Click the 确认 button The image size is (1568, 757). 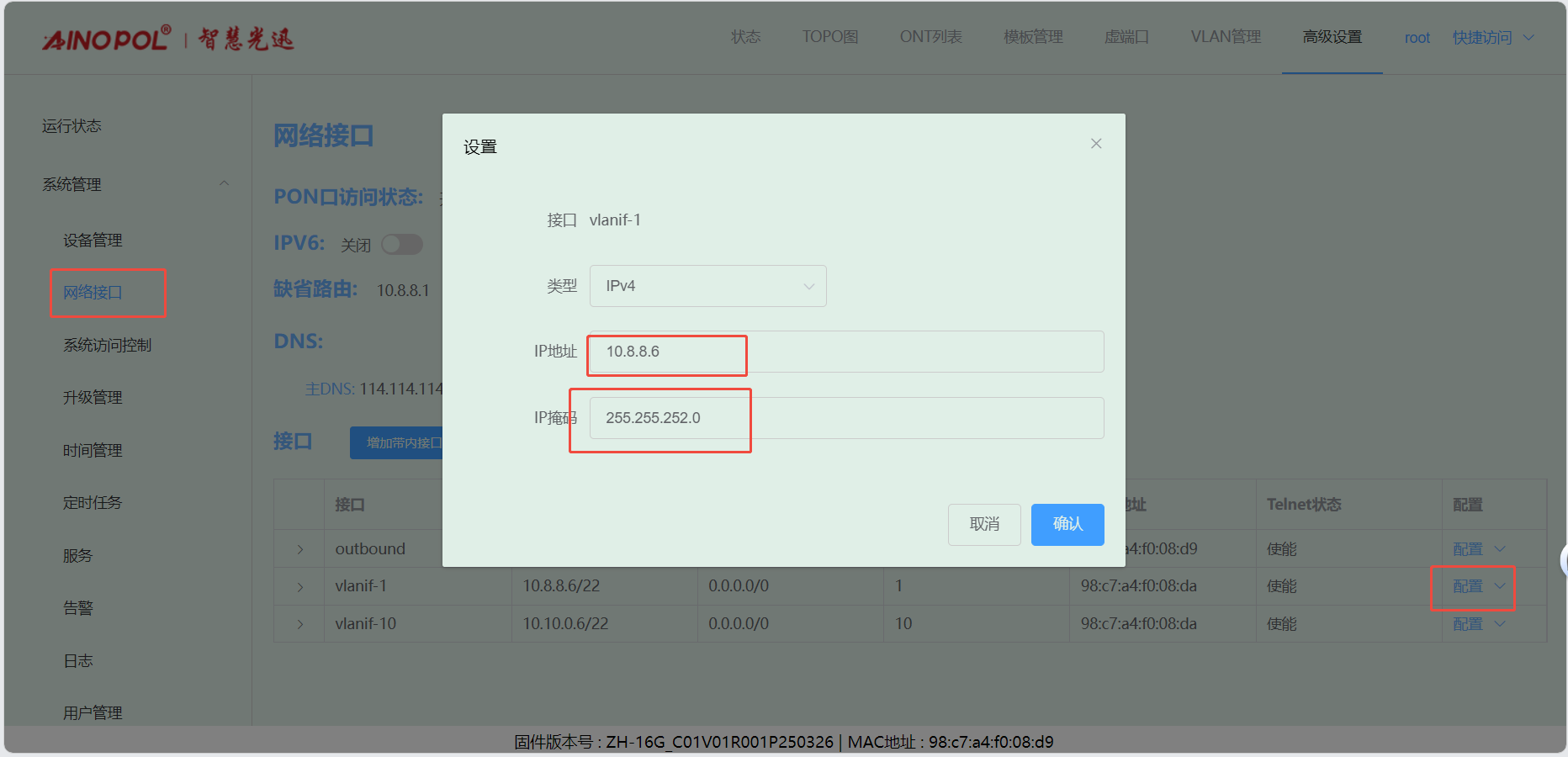(1067, 524)
